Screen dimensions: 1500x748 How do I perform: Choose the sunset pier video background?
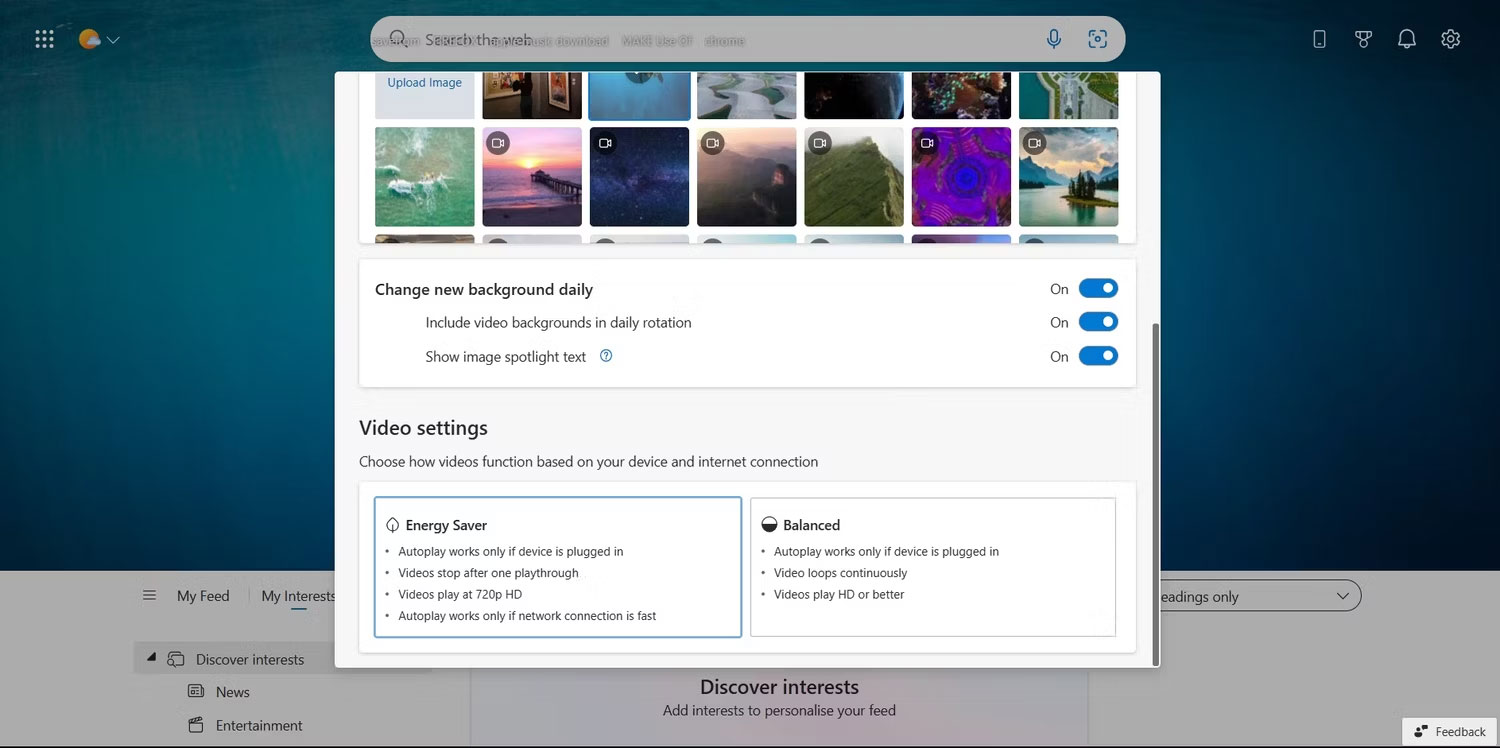532,177
